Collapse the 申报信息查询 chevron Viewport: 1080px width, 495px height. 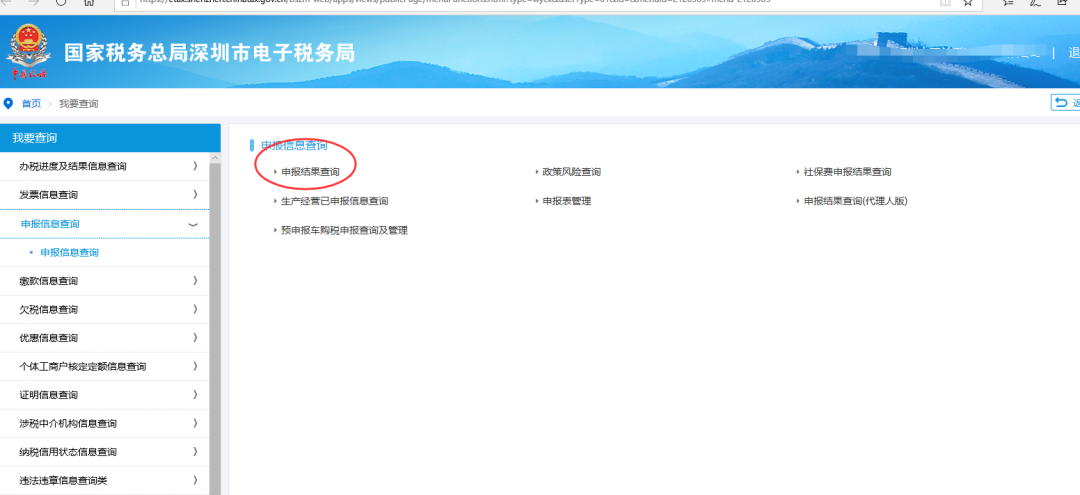tap(194, 224)
